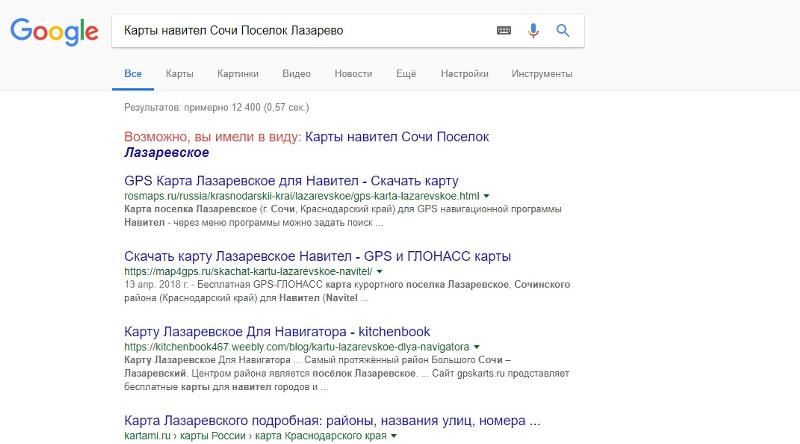Viewport: 800px width, 444px height.
Task: Click the https://map4gps.ru green URL text
Action: pos(248,272)
